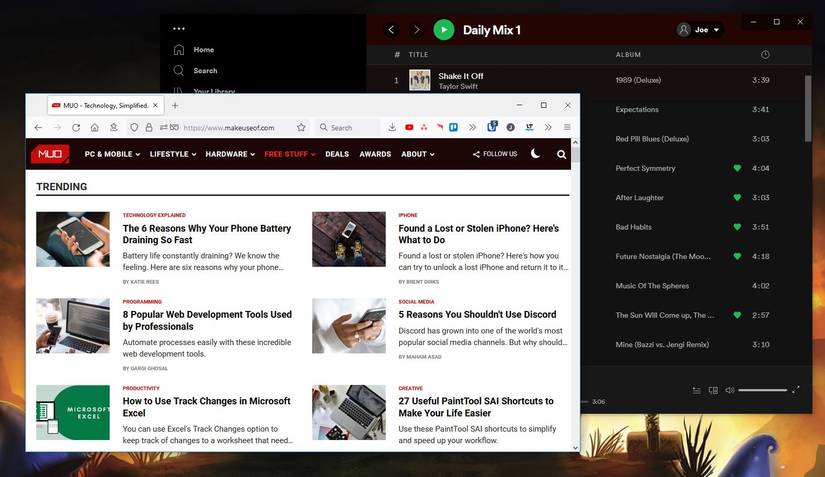Expand the HARDWARE menu
The height and width of the screenshot is (477, 825).
tap(230, 154)
